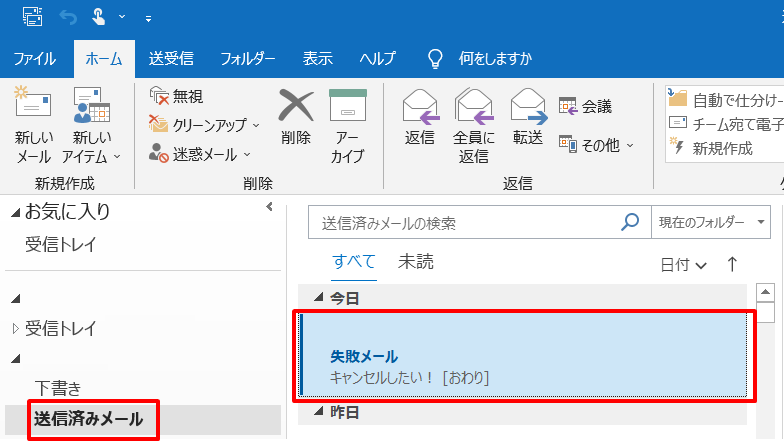Select the 下書き (Drafts) folder

[58, 388]
